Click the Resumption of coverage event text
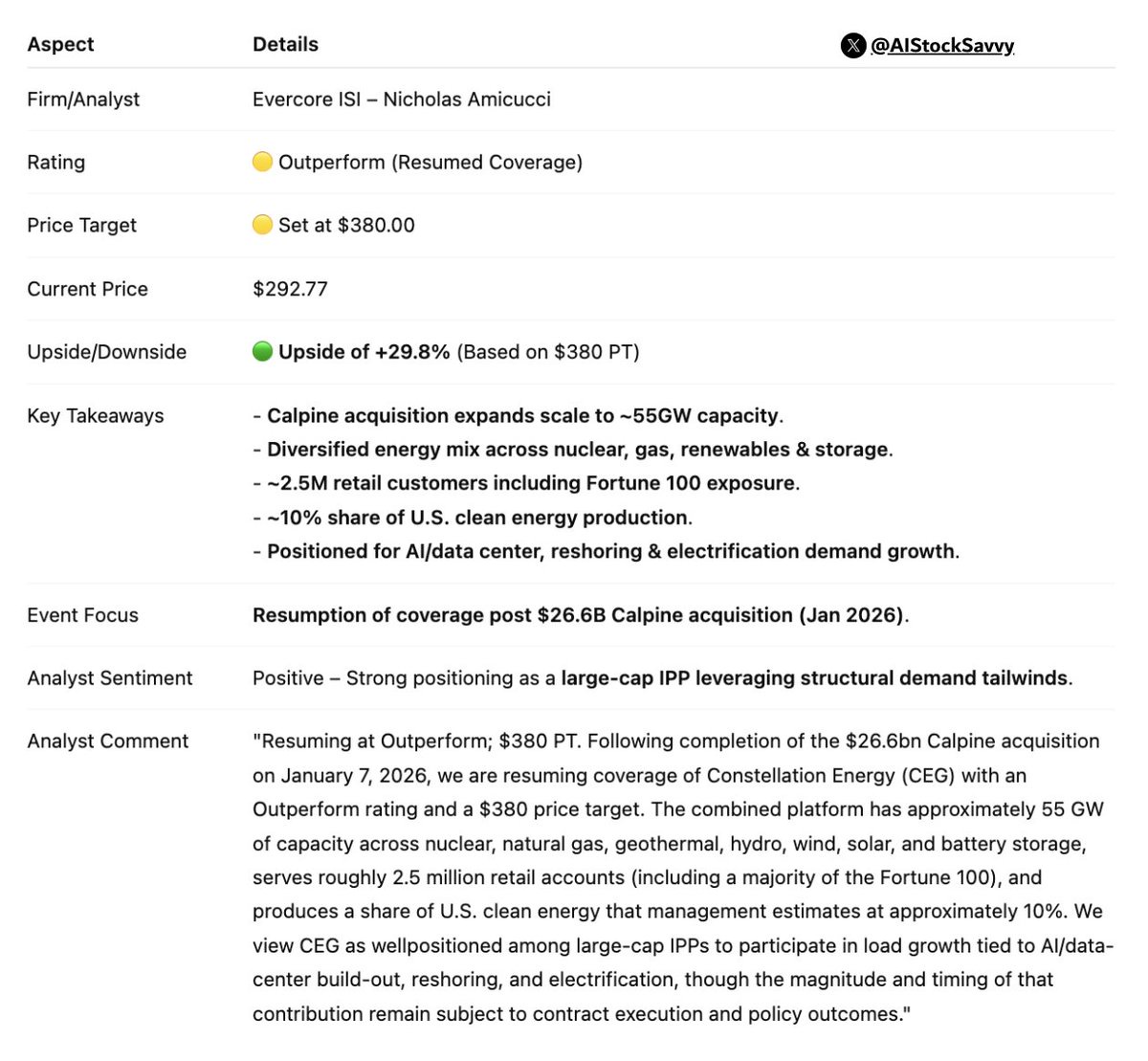 [x=579, y=615]
